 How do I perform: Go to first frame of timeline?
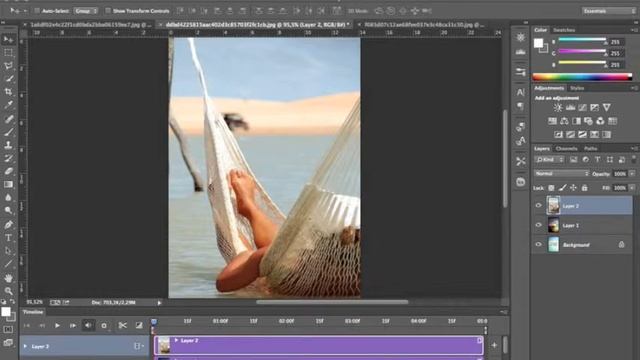click(27, 325)
